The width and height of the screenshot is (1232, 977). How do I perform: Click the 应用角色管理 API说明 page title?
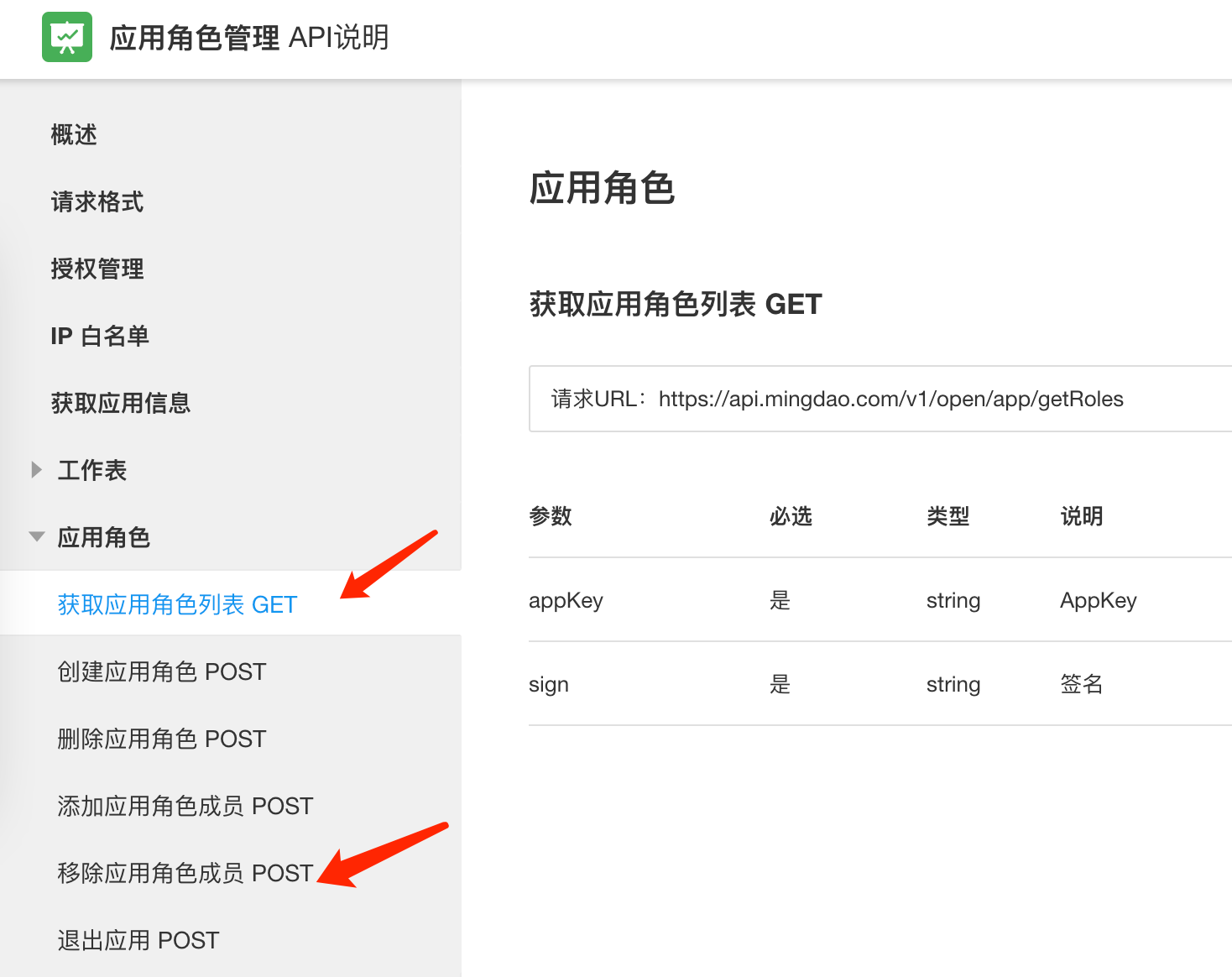coord(249,38)
